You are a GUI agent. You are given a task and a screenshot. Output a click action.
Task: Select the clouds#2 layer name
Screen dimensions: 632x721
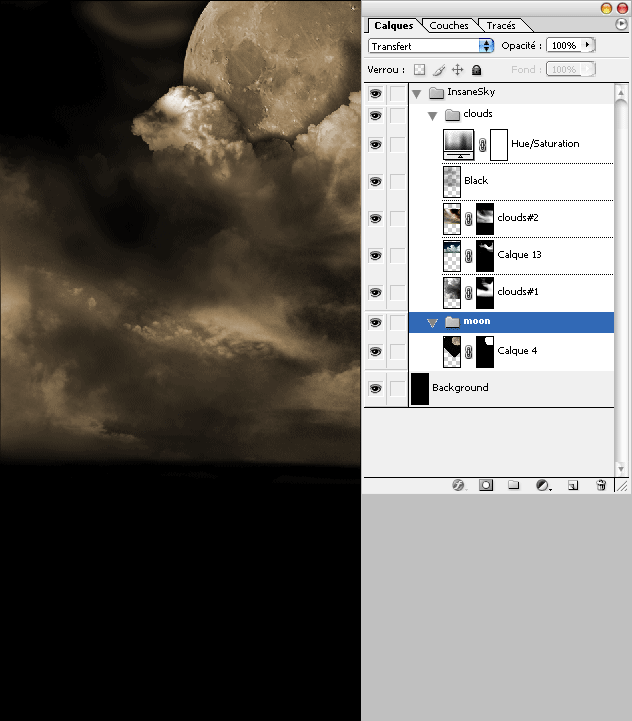tap(518, 217)
